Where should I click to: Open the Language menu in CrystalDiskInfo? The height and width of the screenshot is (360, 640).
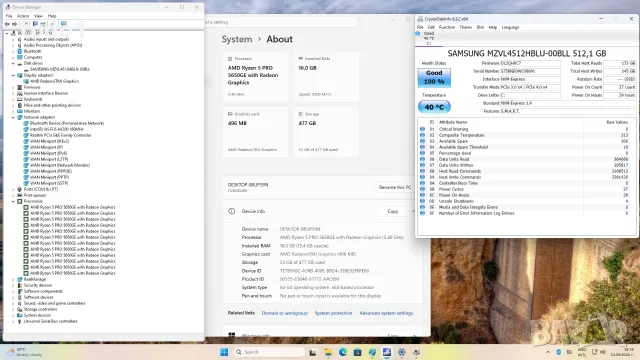pyautogui.click(x=510, y=27)
